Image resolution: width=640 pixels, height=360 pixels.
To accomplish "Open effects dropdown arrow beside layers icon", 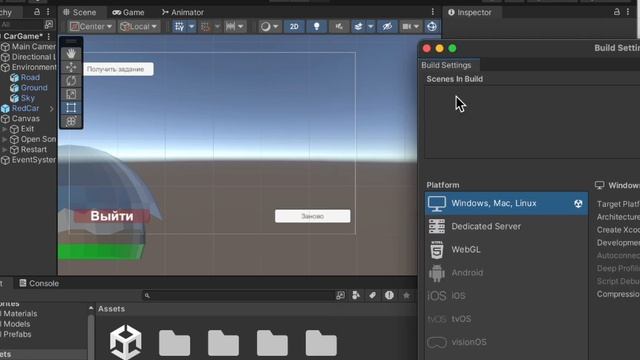I will pyautogui.click(x=370, y=27).
